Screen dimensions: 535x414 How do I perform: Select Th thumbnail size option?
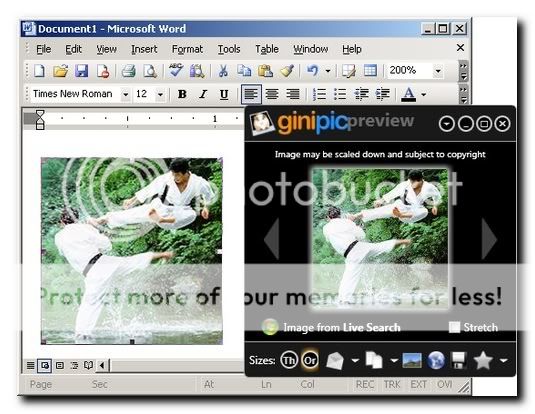tap(289, 360)
